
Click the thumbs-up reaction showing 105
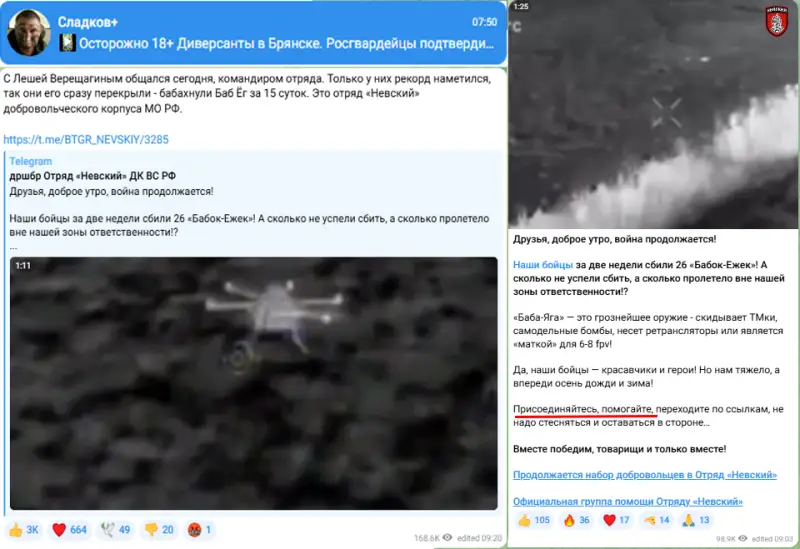point(534,520)
